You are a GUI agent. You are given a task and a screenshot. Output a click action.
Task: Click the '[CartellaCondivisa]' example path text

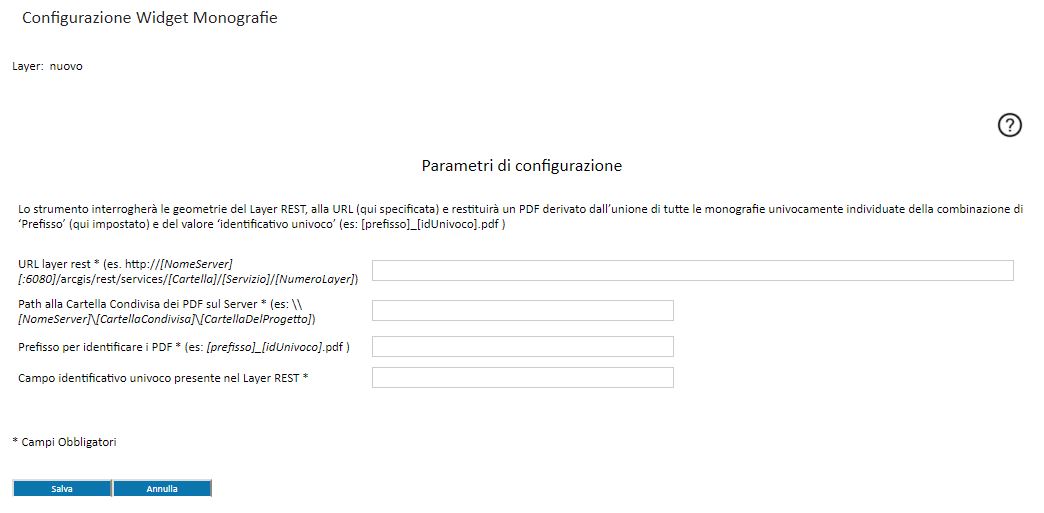[x=144, y=319]
